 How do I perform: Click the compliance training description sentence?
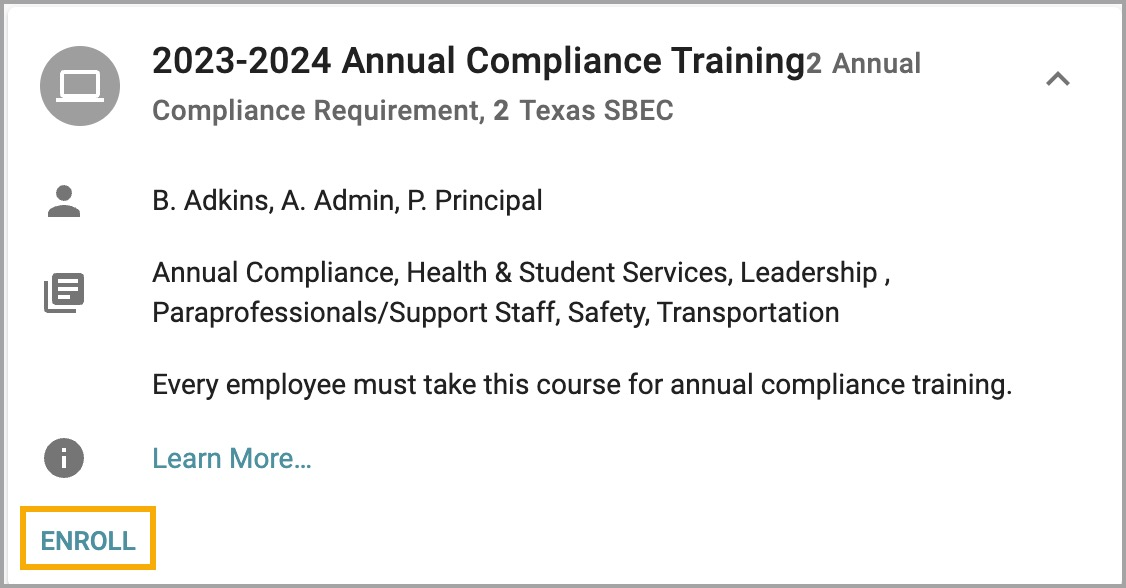tap(582, 384)
